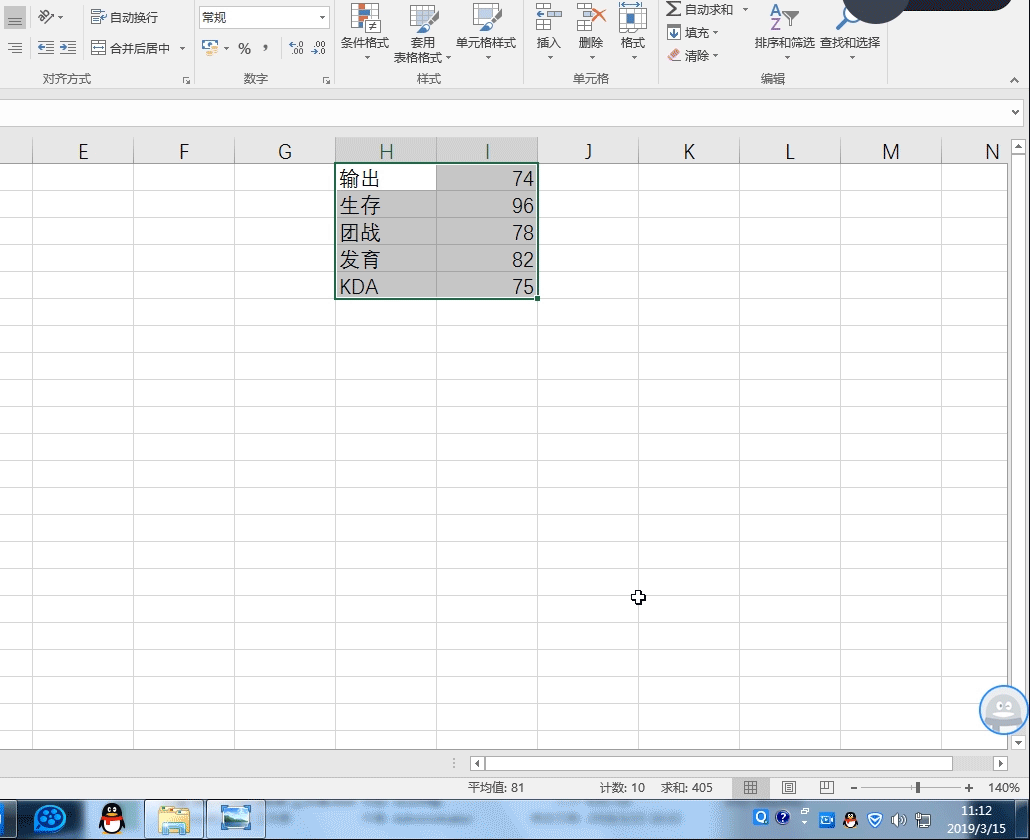
Task: Select column K header
Action: point(688,151)
